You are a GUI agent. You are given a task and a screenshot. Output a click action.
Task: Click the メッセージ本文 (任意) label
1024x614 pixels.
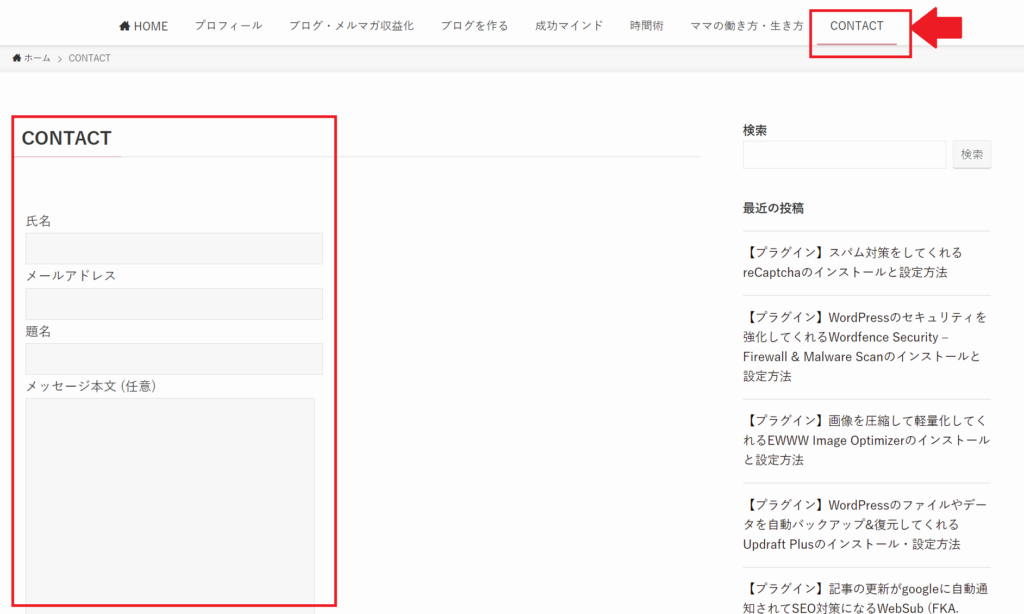click(91, 386)
